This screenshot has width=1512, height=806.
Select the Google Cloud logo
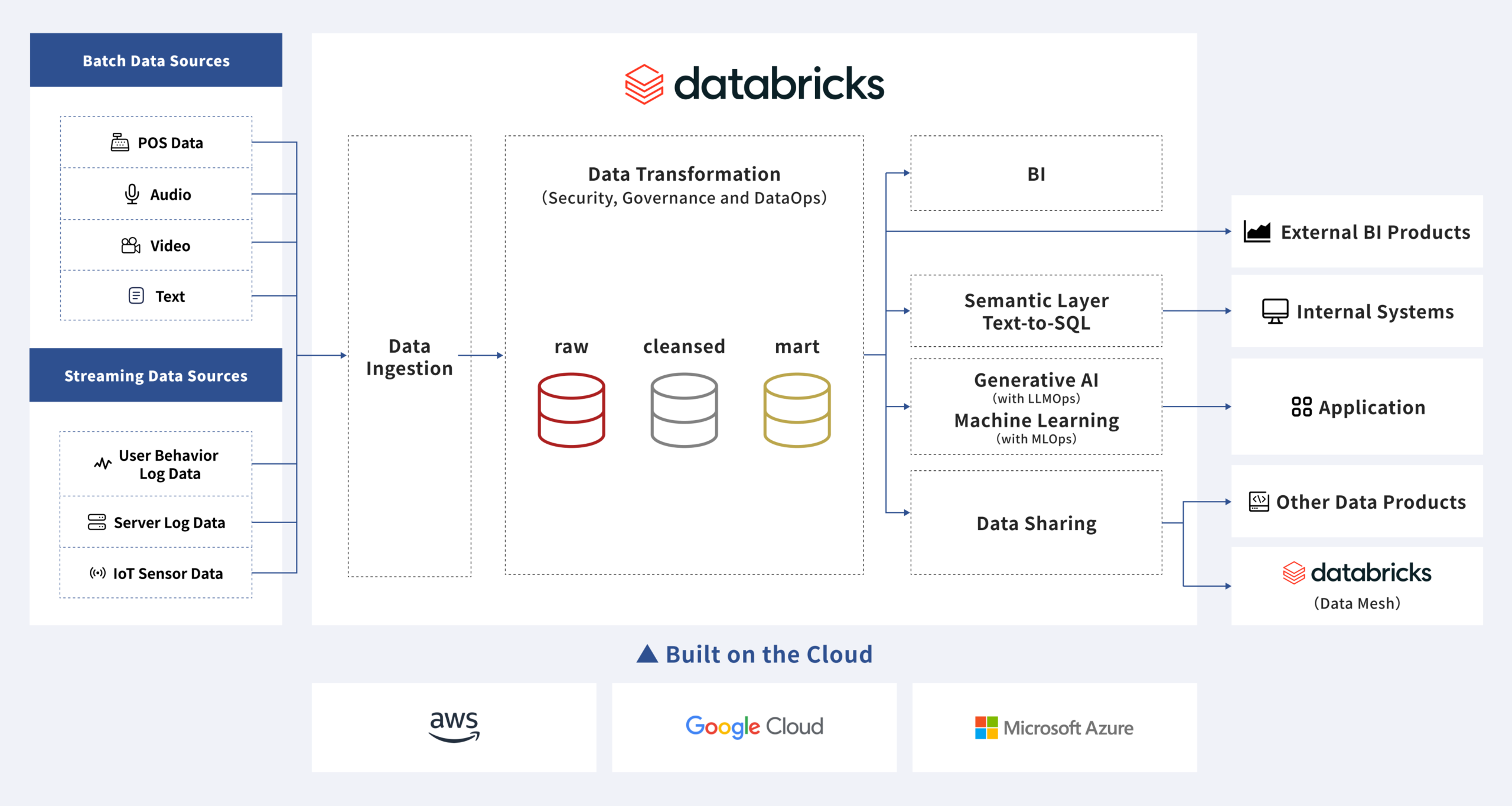(754, 727)
